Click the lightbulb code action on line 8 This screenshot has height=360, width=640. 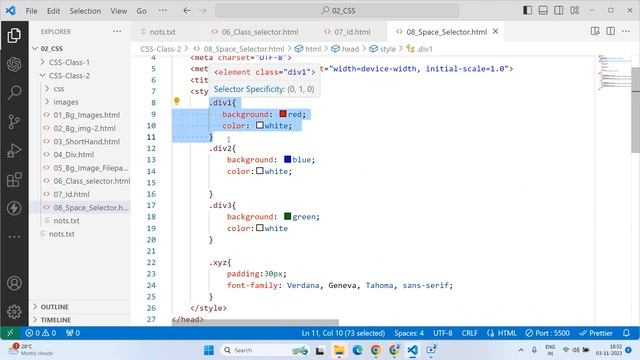pos(177,101)
